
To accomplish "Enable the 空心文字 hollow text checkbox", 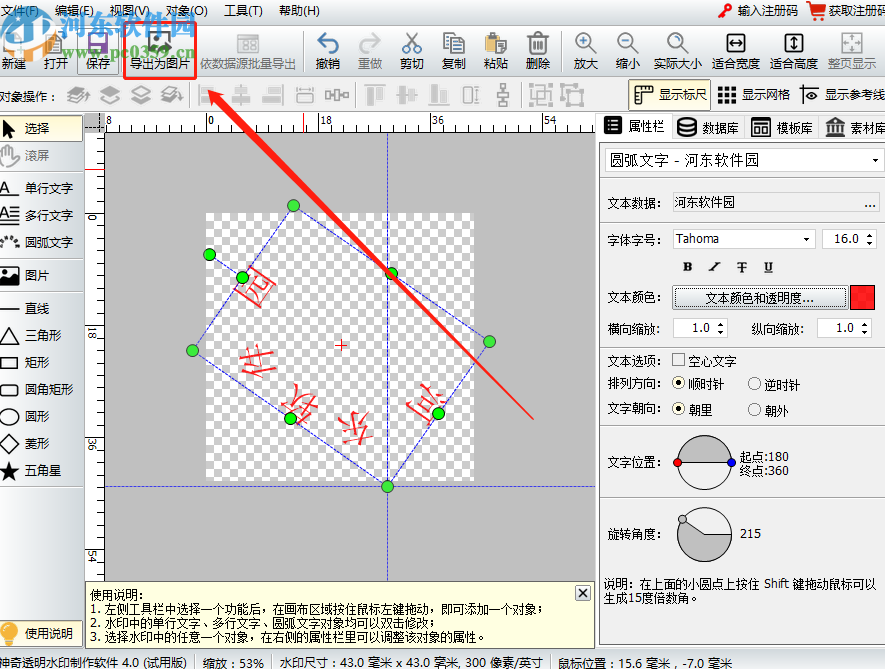I will tap(679, 361).
